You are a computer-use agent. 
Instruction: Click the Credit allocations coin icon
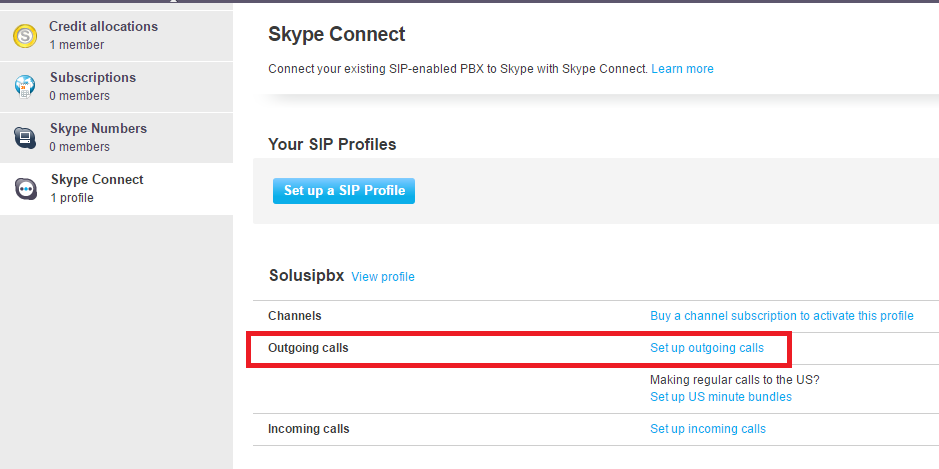25,36
